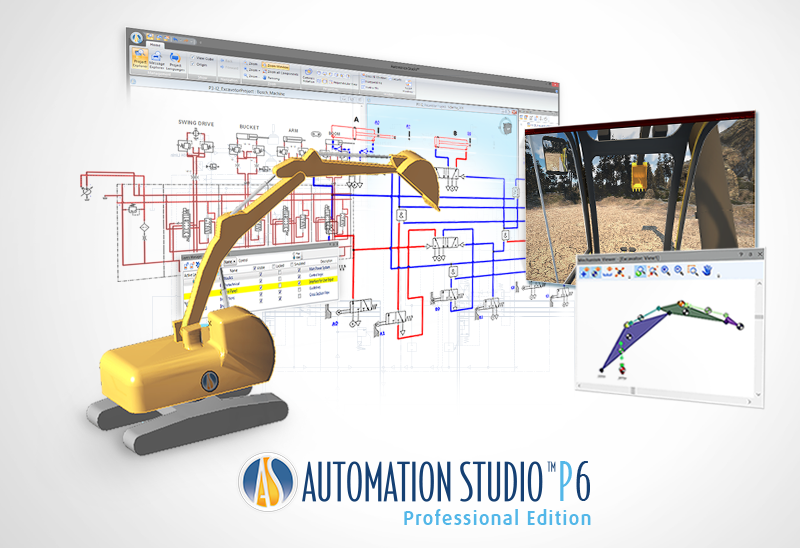Switch to the Home ribbon tab
This screenshot has height=548, width=800.
point(155,44)
